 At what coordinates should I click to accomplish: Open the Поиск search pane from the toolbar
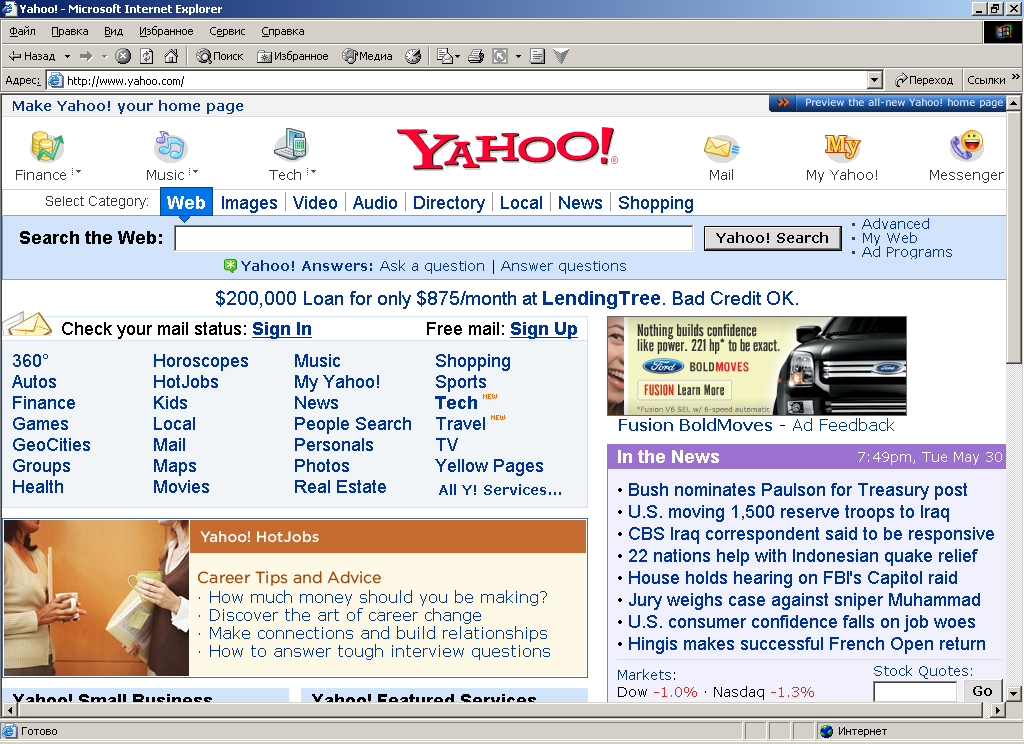[x=219, y=56]
